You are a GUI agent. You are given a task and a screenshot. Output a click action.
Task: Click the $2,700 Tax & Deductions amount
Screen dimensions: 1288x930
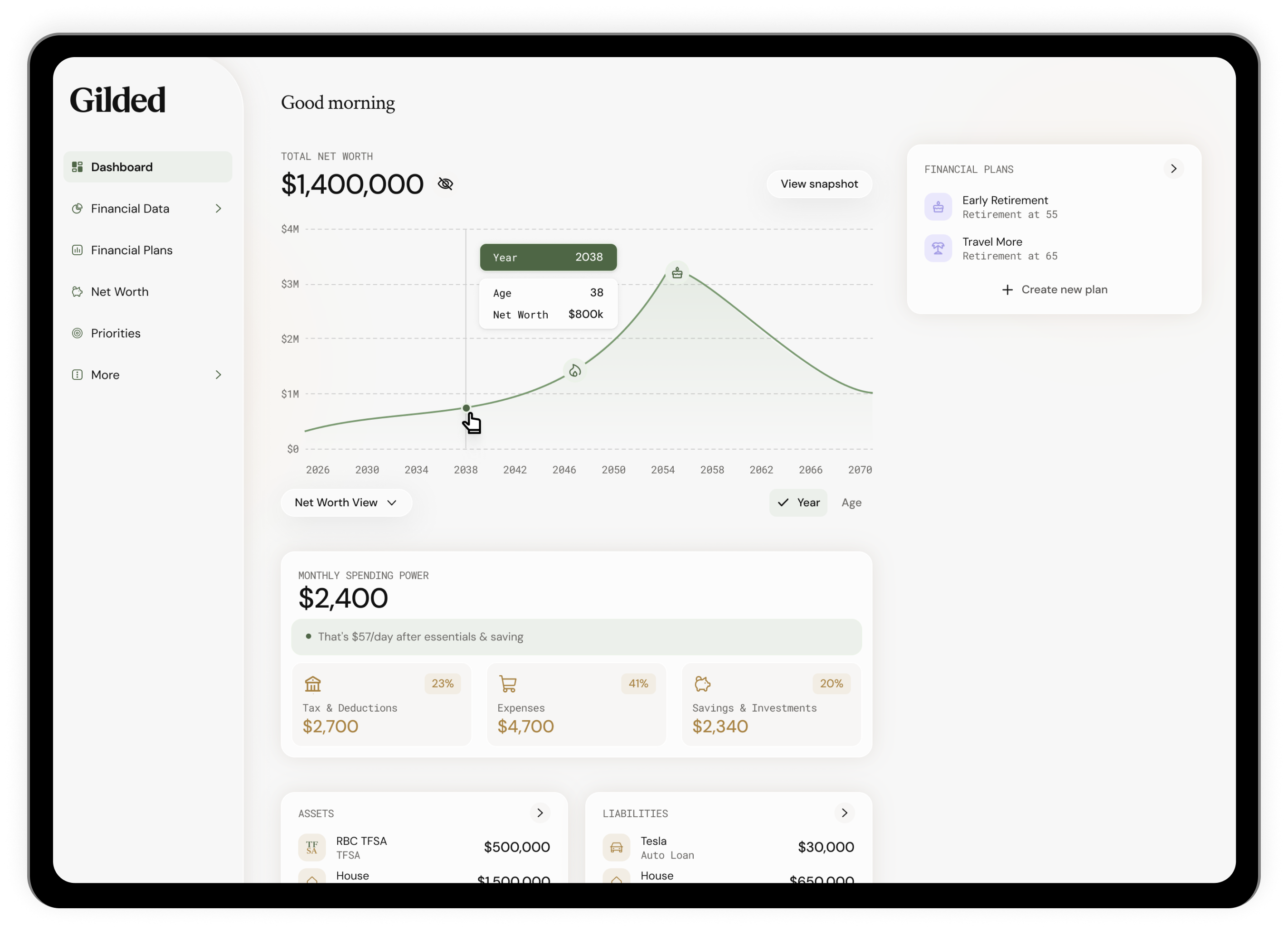point(330,726)
